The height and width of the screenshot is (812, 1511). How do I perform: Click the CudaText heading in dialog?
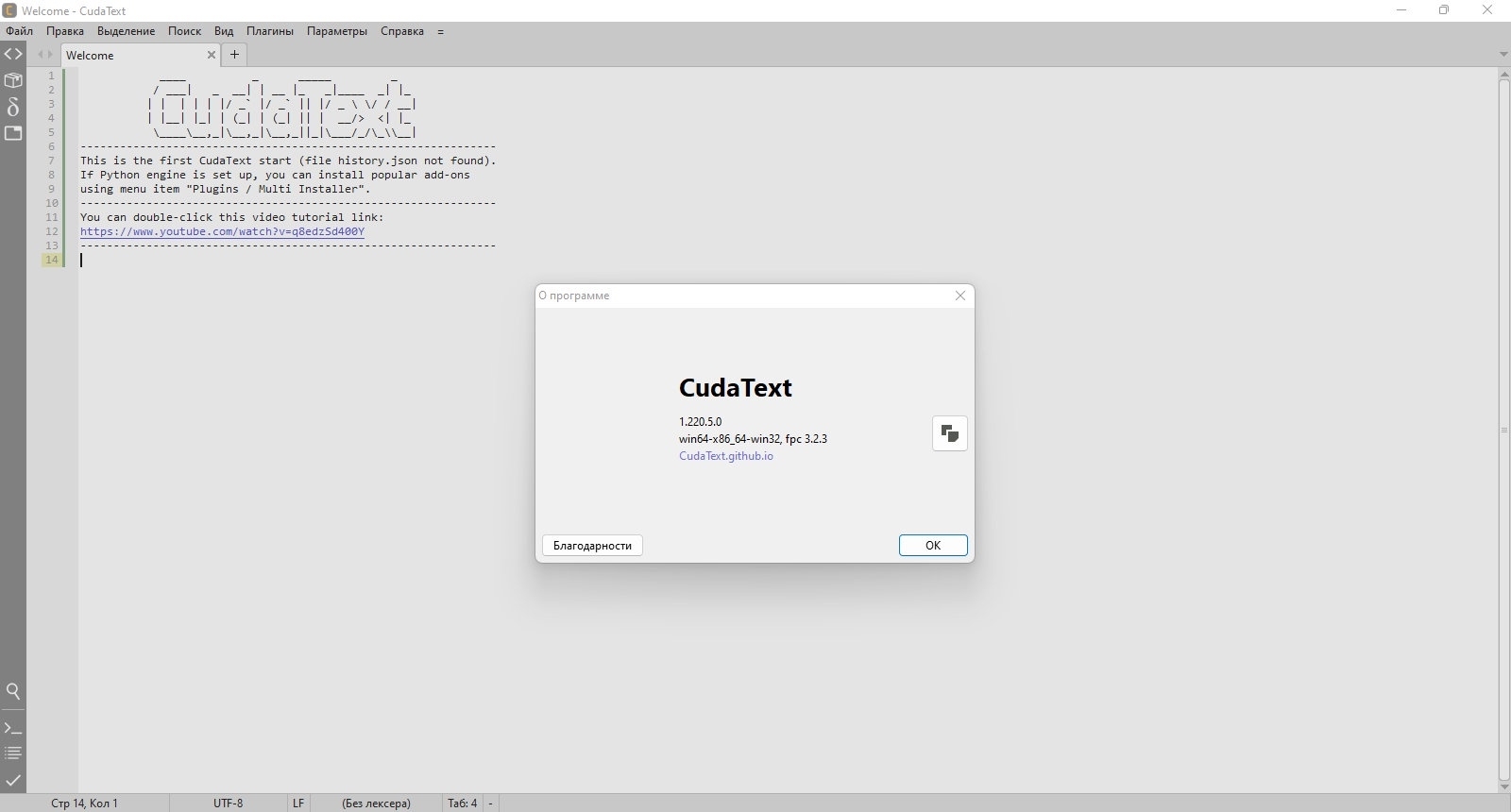[x=736, y=387]
